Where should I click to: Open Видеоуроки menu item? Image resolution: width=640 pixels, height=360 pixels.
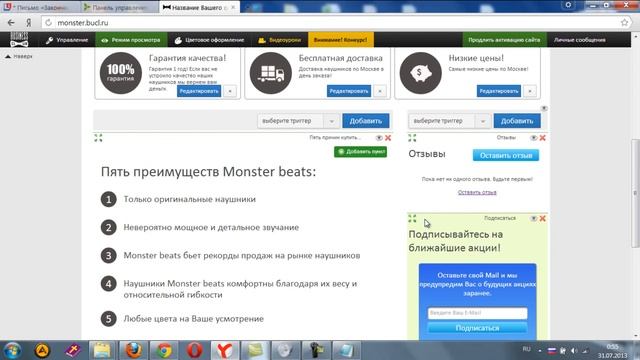point(280,40)
